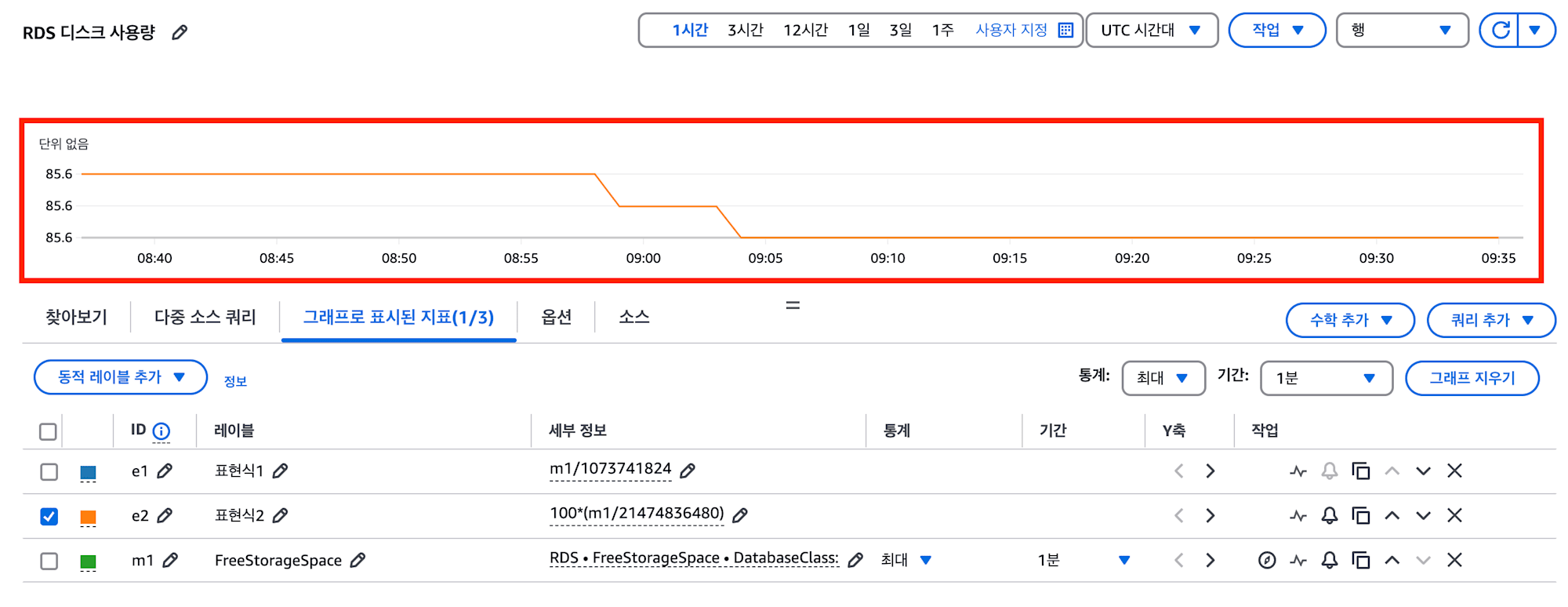Image resolution: width=1568 pixels, height=607 pixels.
Task: Open the 쿼리 추가 dropdown button
Action: pyautogui.click(x=1491, y=320)
